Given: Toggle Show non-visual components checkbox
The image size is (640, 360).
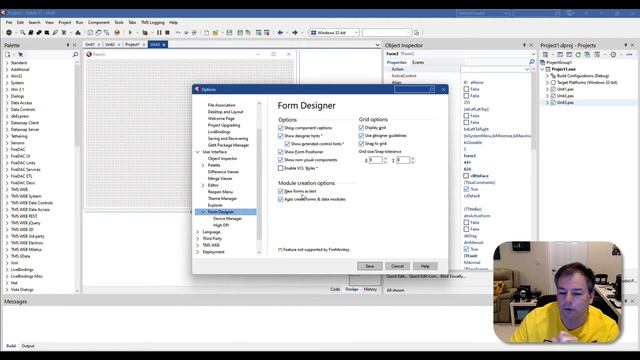Looking at the screenshot, I should pyautogui.click(x=280, y=160).
